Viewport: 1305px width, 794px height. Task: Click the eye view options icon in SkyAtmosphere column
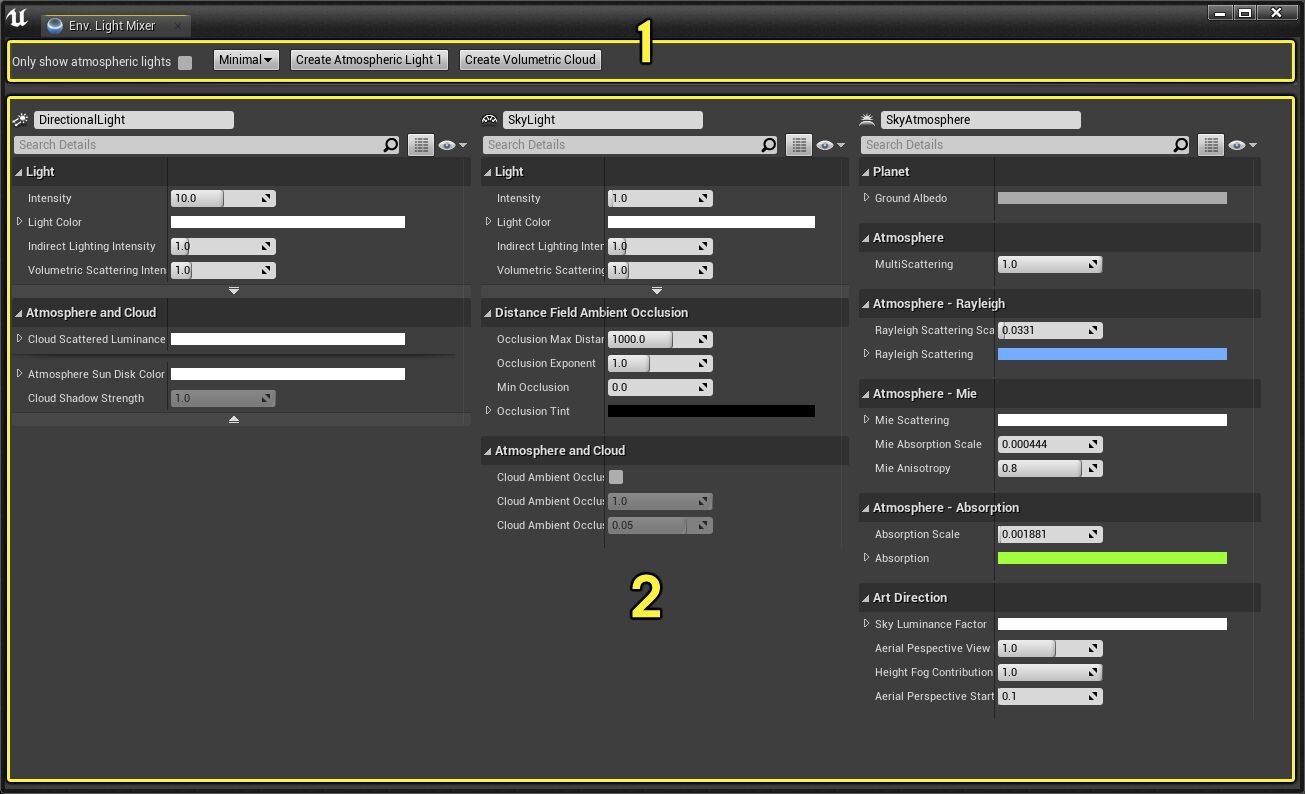pyautogui.click(x=1237, y=144)
